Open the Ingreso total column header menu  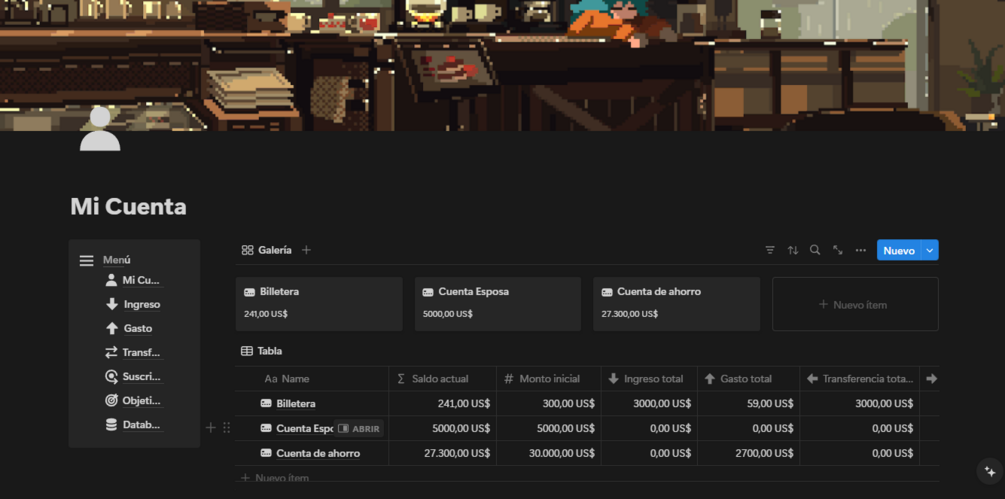pos(649,379)
